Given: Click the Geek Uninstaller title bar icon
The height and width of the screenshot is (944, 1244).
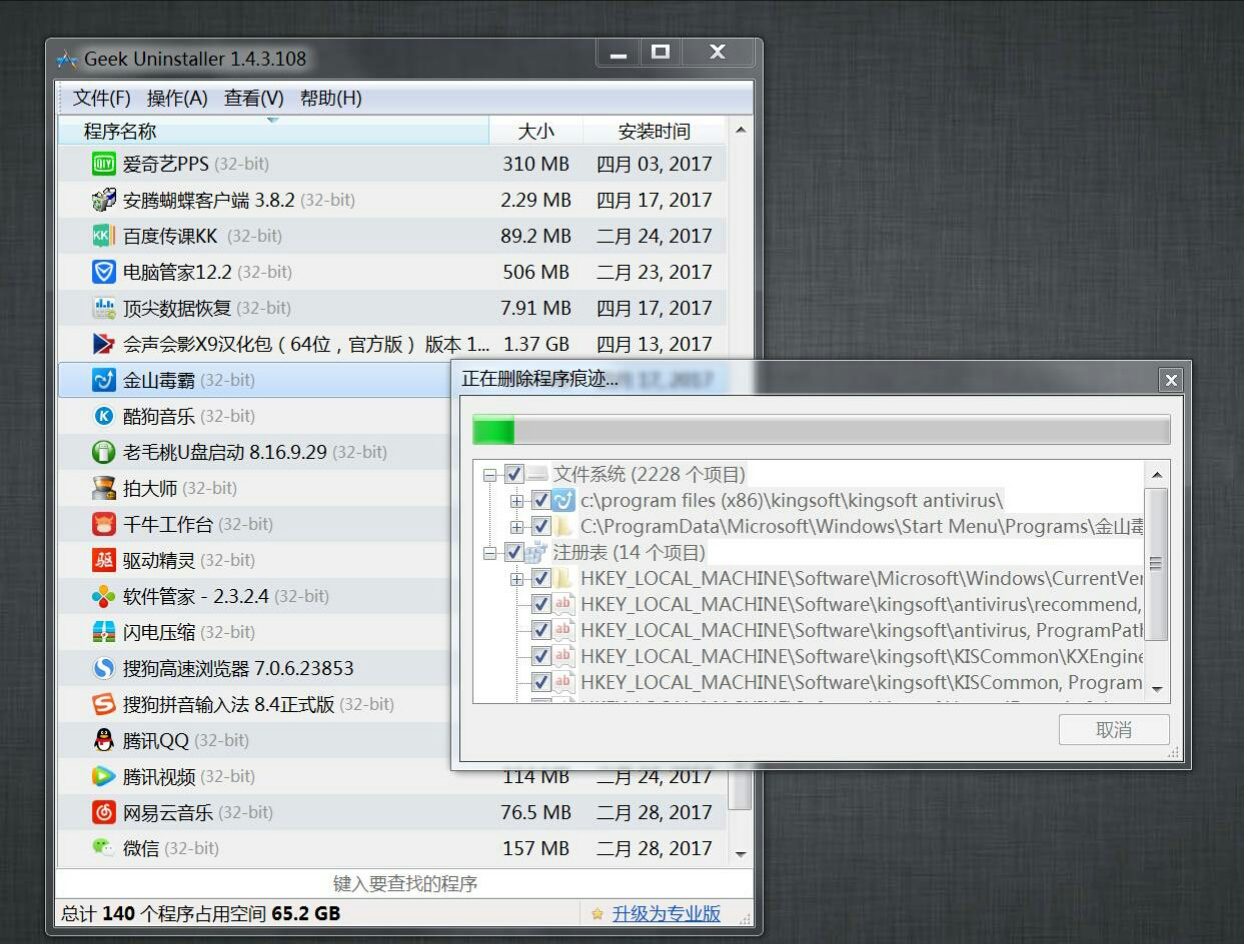Looking at the screenshot, I should (67, 60).
